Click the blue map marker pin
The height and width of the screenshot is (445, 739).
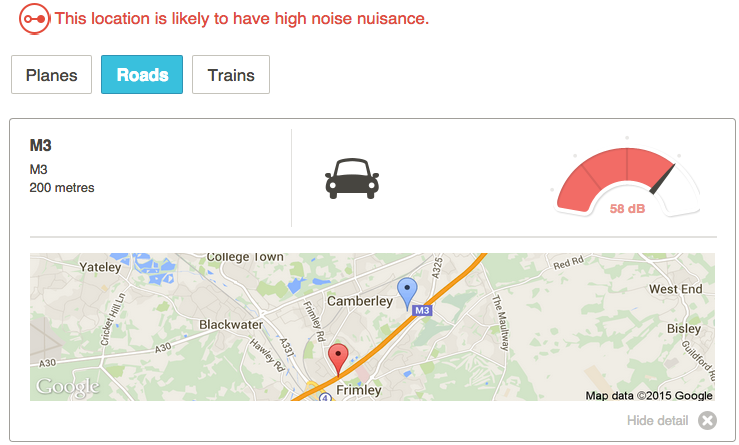pyautogui.click(x=407, y=292)
